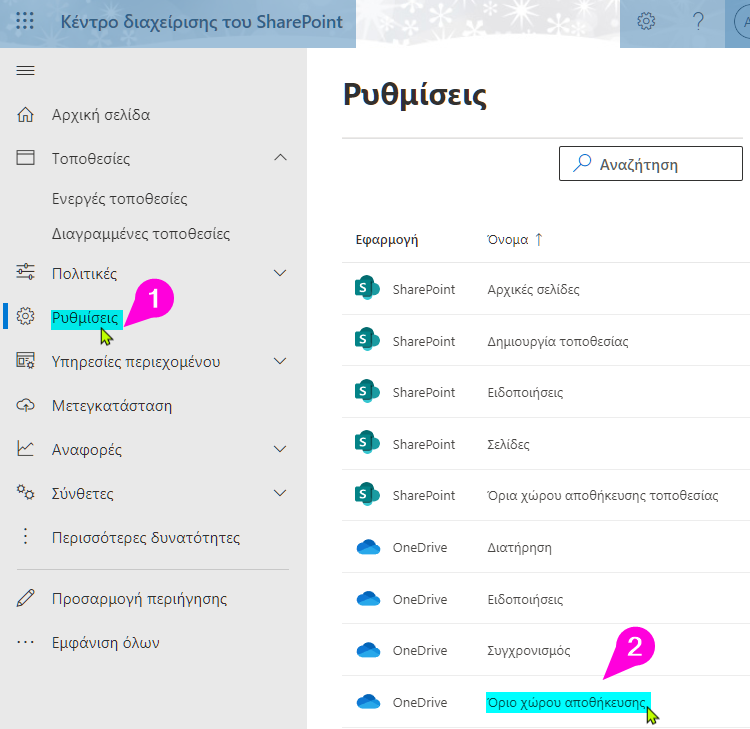Viewport: 750px width, 729px height.
Task: Open the Όριο χώρου αποθήκευσης setting
Action: click(566, 702)
